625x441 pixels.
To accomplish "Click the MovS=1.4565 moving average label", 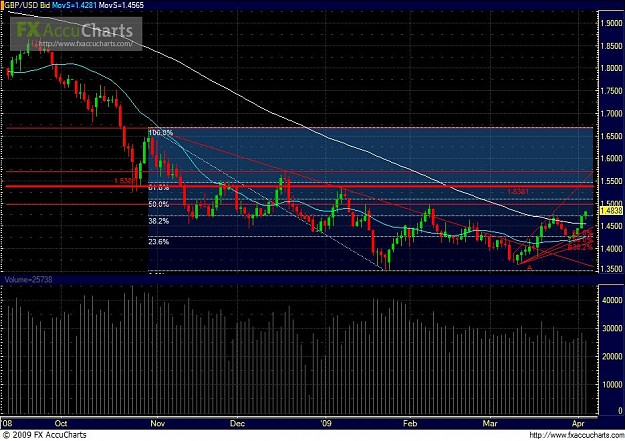I will (x=121, y=5).
